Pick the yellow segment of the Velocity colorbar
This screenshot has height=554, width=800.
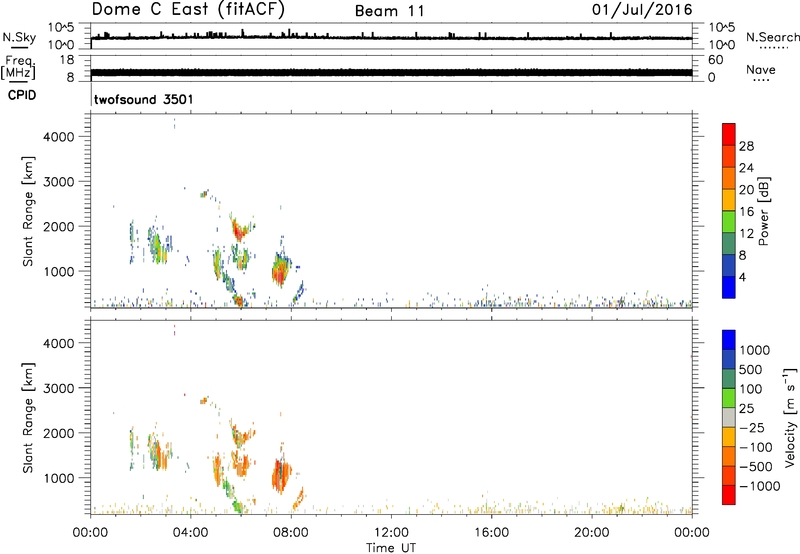pos(729,437)
